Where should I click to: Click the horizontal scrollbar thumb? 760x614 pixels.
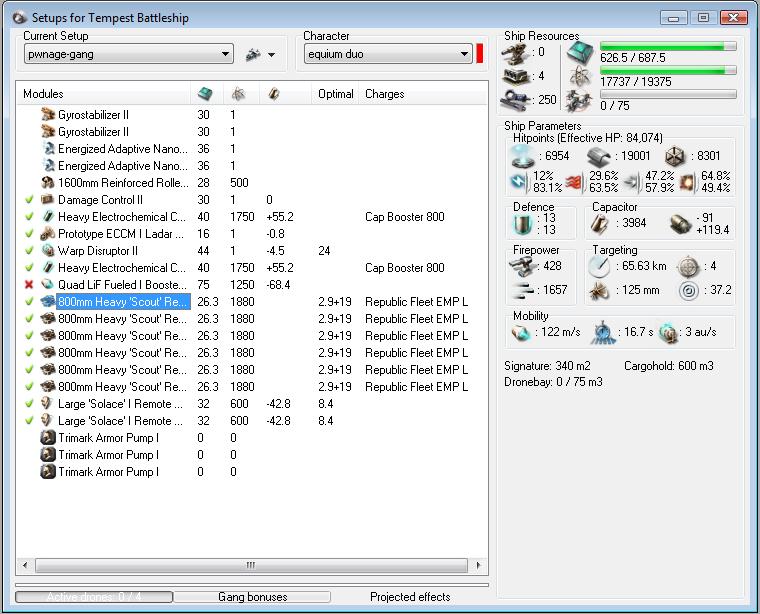coord(251,565)
